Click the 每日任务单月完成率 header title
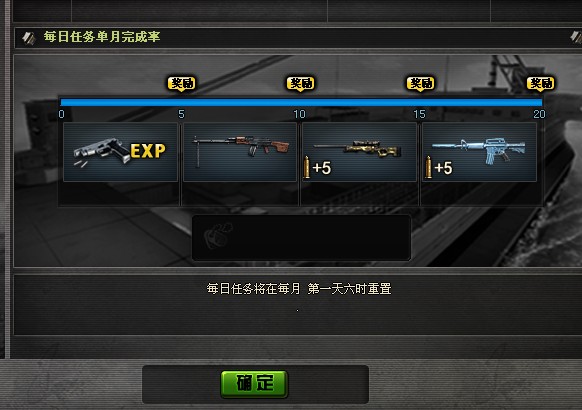This screenshot has width=582, height=410. 102,37
